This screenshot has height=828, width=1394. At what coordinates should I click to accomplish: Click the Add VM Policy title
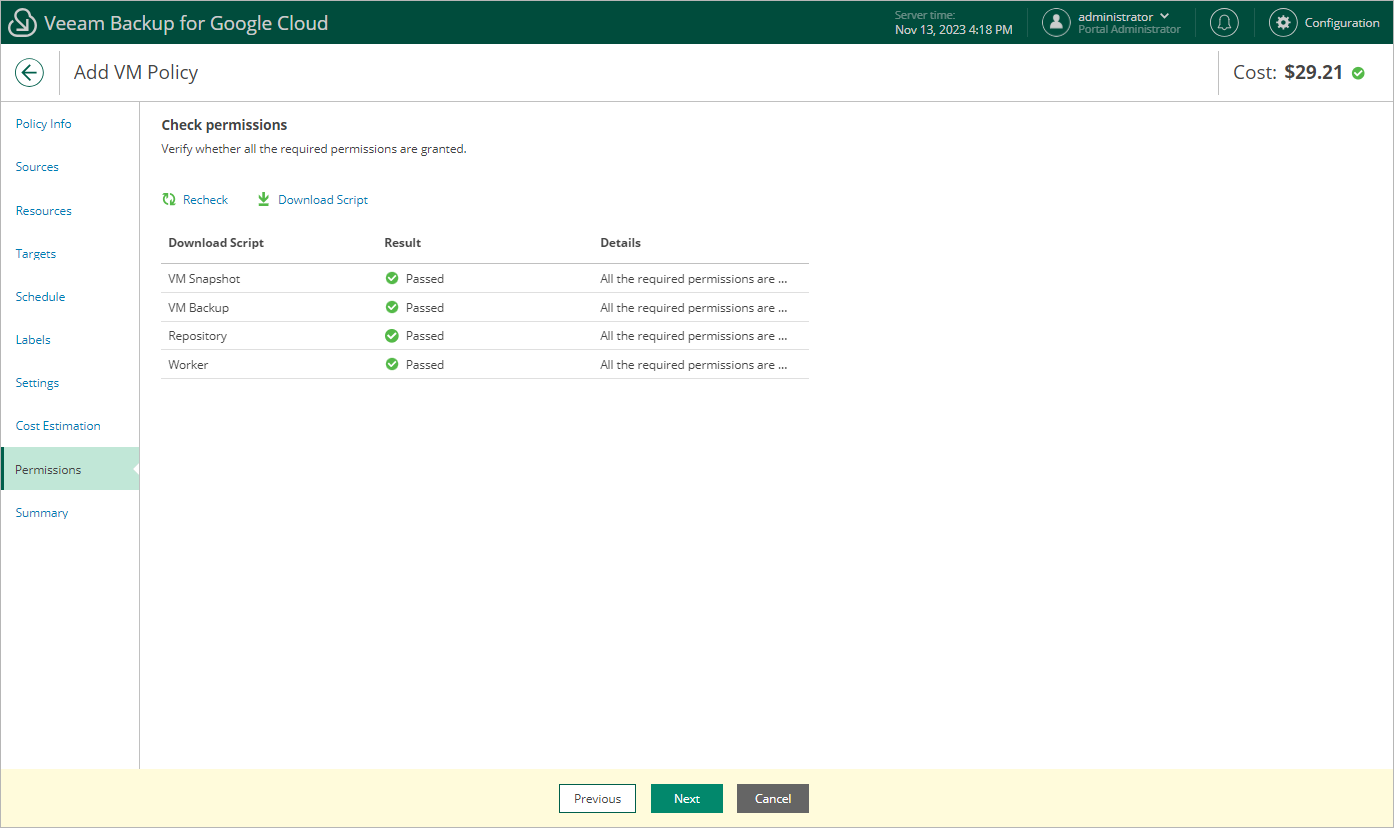coord(136,73)
